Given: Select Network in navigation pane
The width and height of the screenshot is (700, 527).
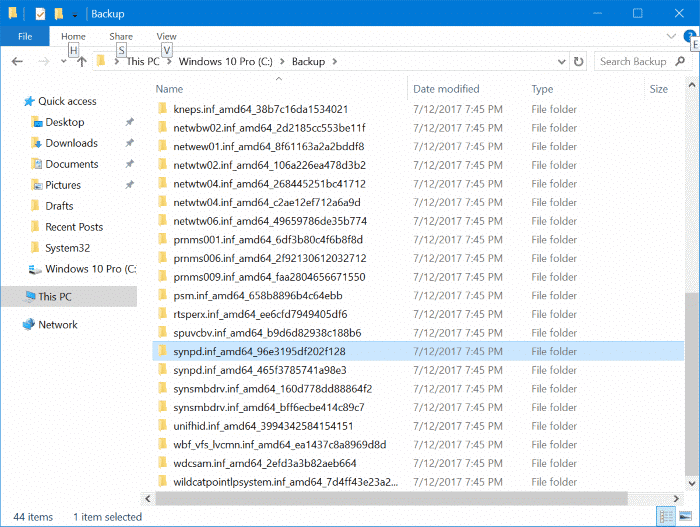Looking at the screenshot, I should [x=58, y=325].
